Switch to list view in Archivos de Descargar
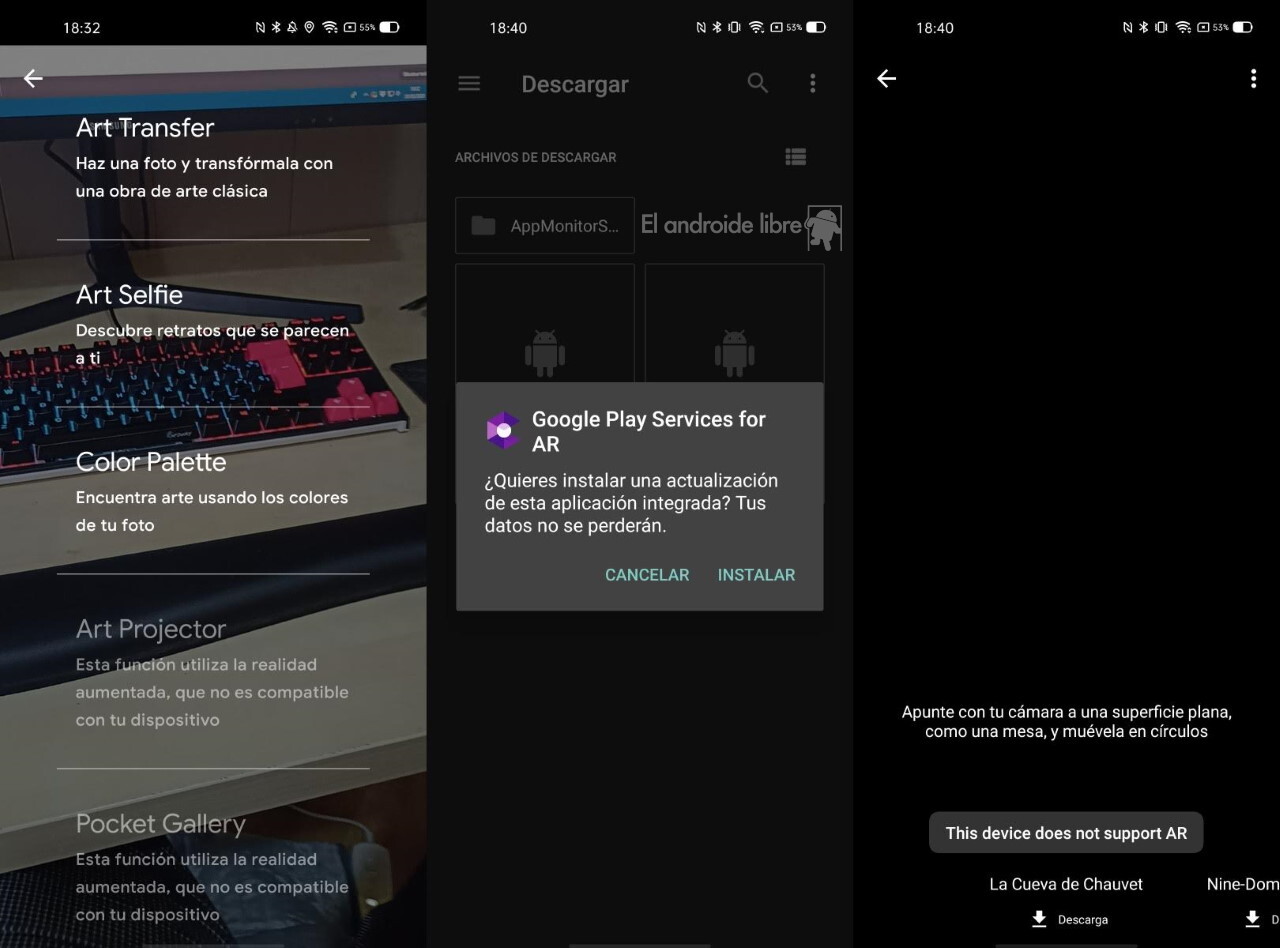1280x948 pixels. pos(795,157)
